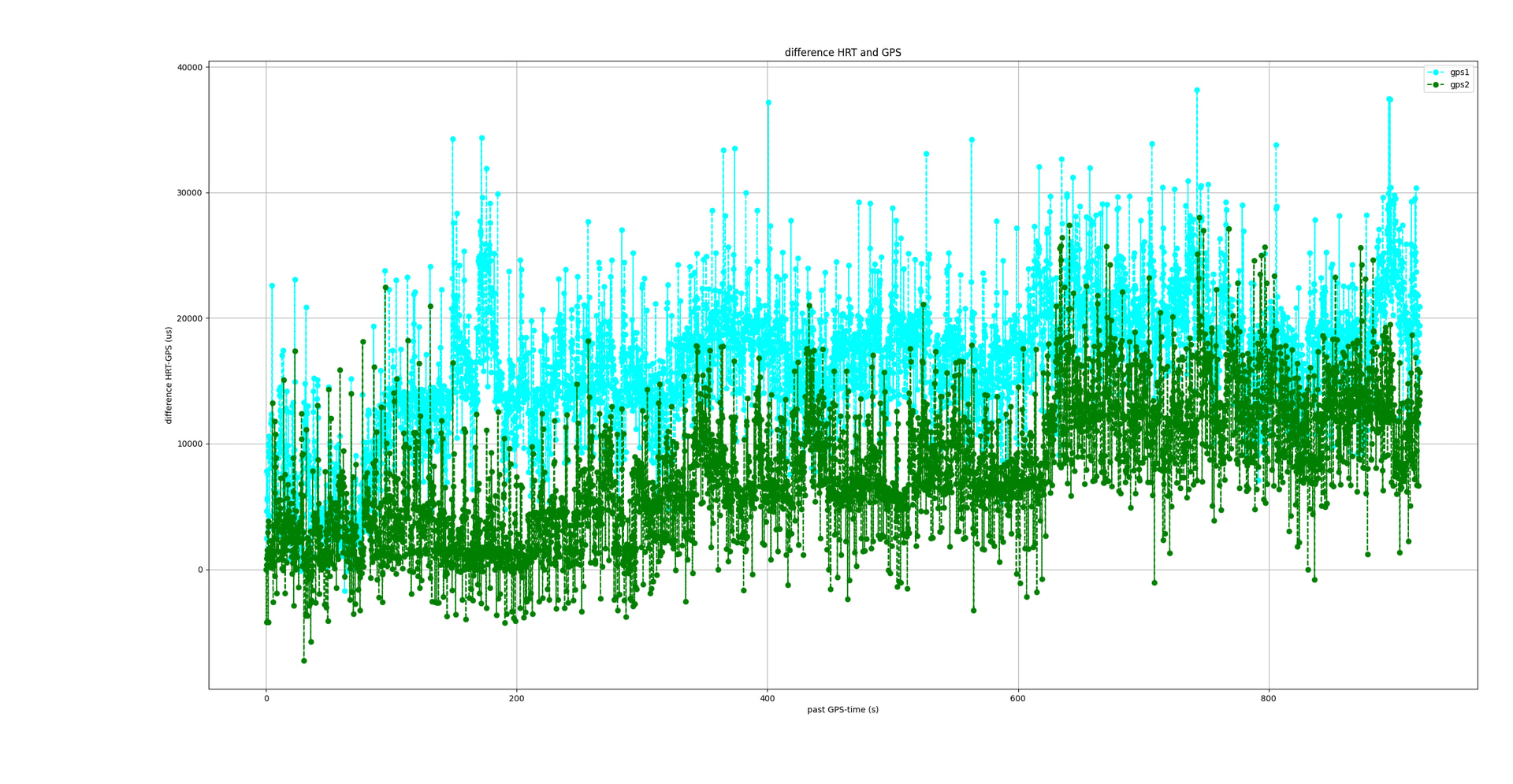
Task: Select the gps2 legend label text
Action: tap(1459, 85)
